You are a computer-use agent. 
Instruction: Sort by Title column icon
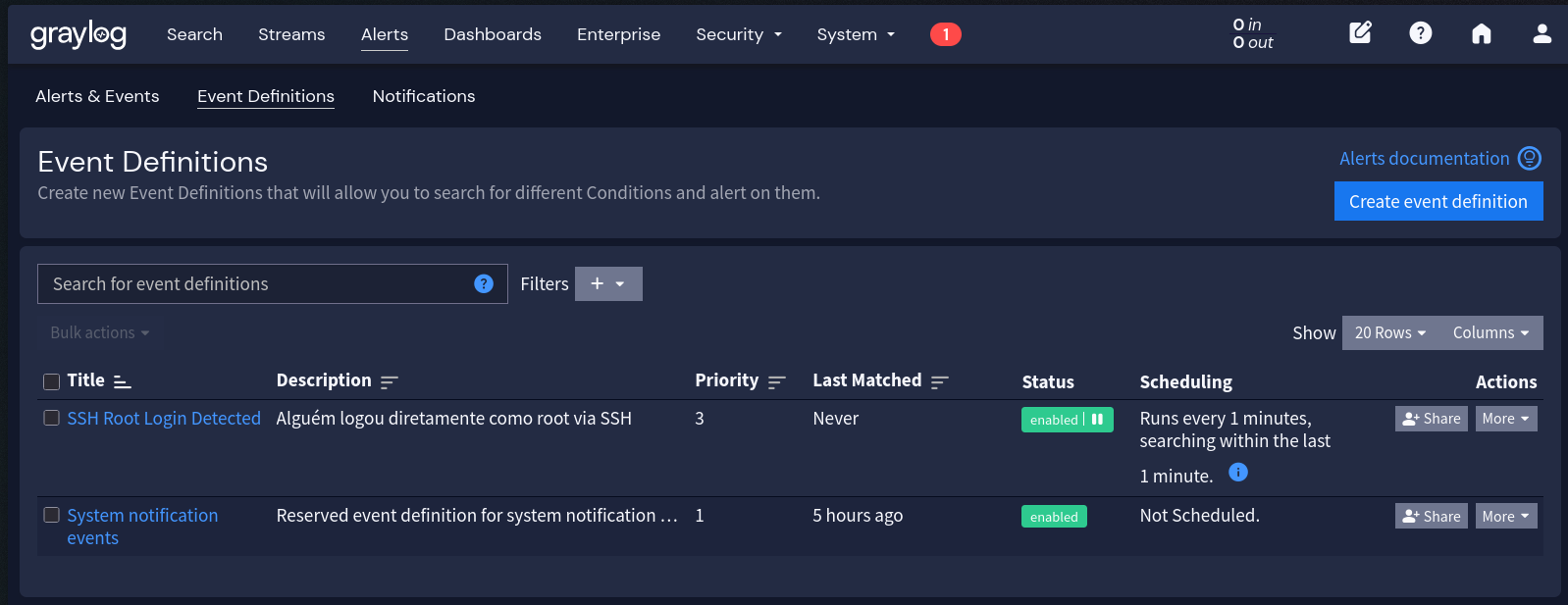point(123,381)
